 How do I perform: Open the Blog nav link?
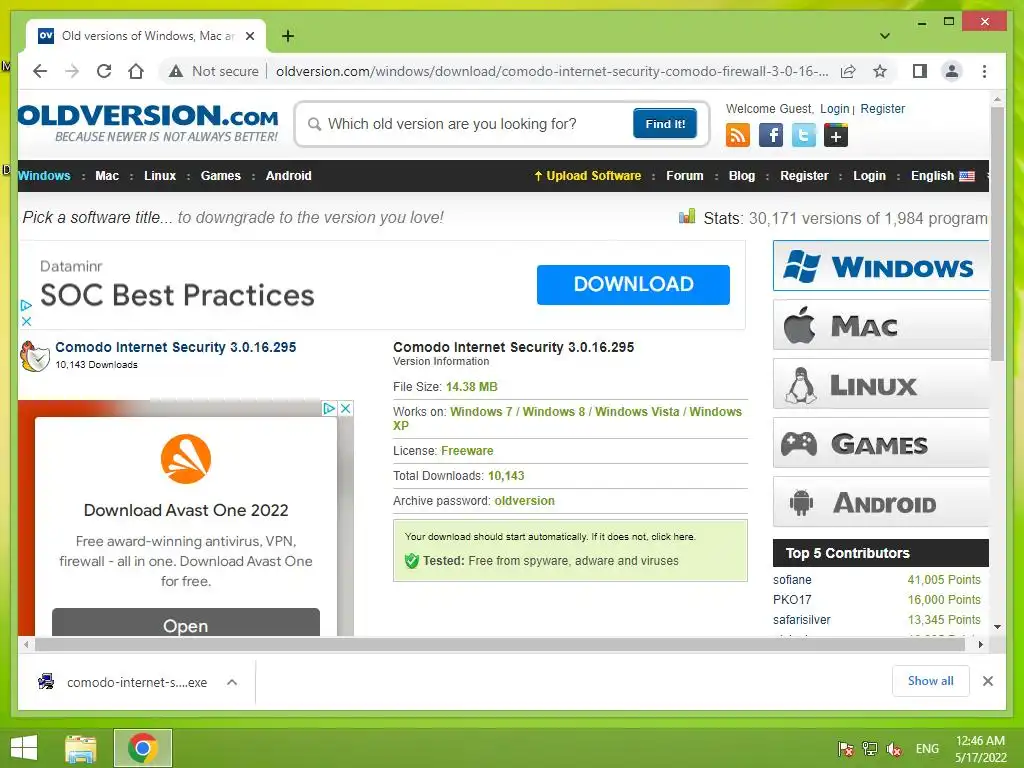pyautogui.click(x=742, y=176)
